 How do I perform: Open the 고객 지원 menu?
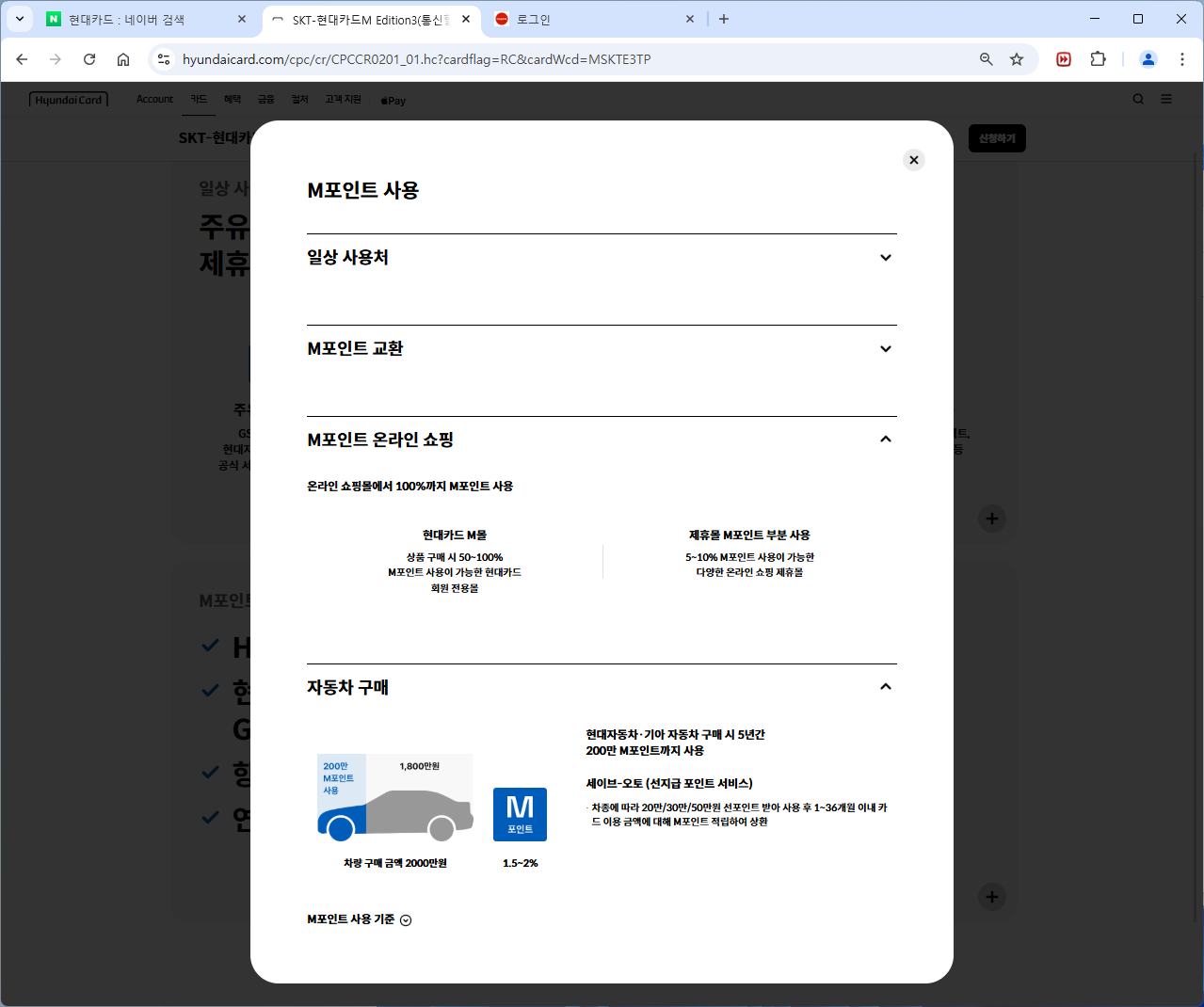coord(344,99)
